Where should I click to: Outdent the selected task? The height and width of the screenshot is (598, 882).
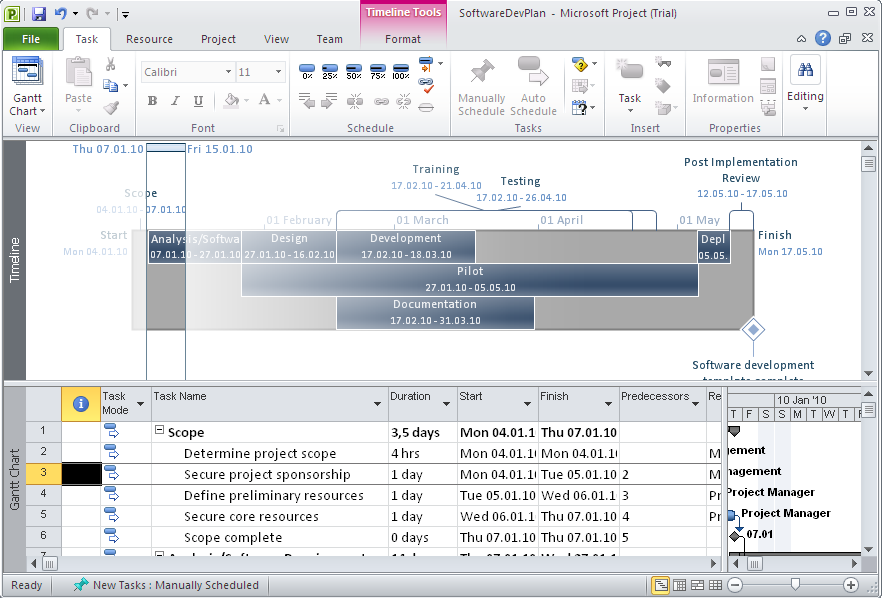(307, 101)
